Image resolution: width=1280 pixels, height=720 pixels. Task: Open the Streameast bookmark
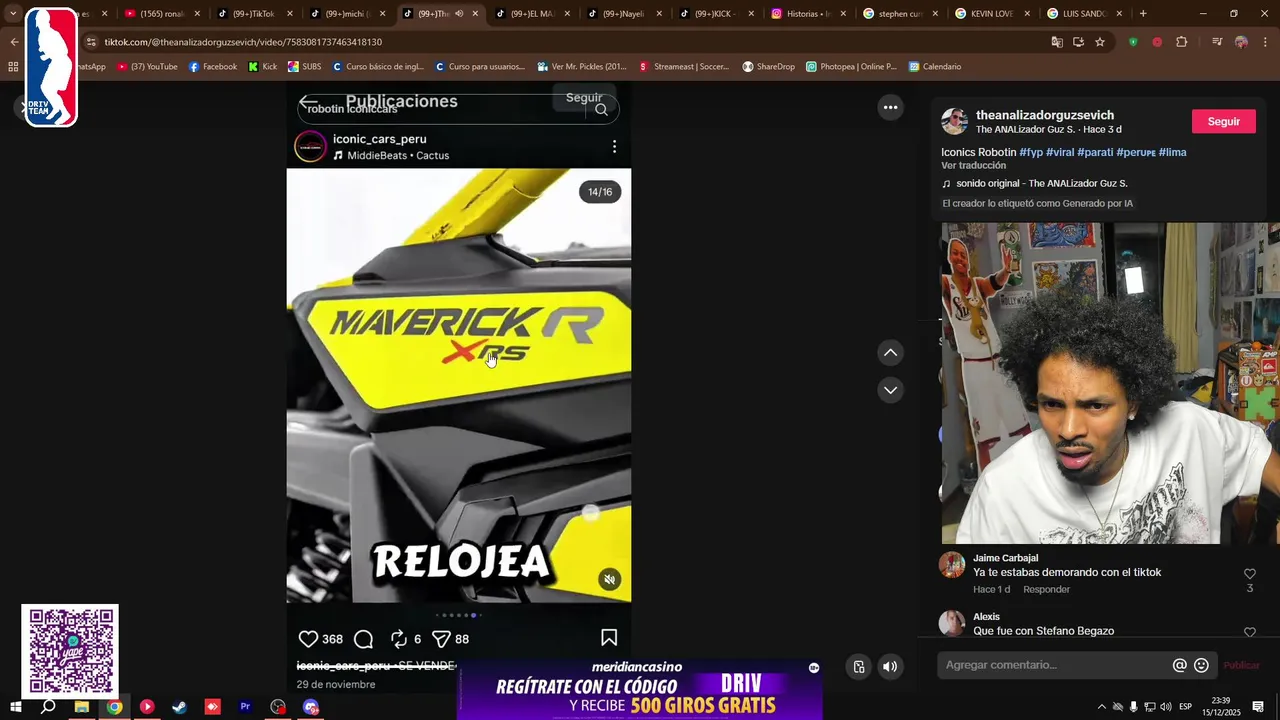[683, 67]
